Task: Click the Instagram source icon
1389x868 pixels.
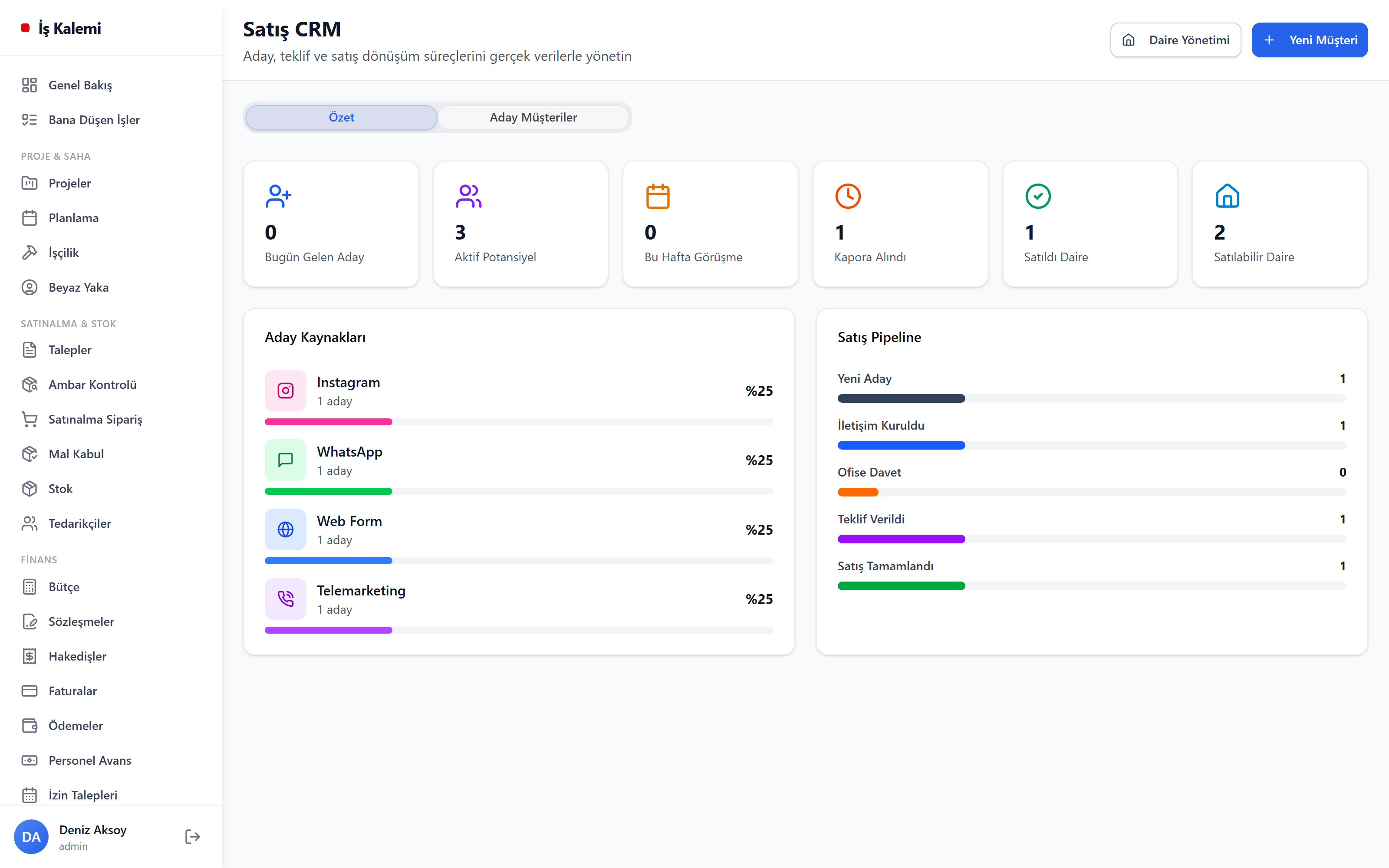Action: pyautogui.click(x=285, y=390)
